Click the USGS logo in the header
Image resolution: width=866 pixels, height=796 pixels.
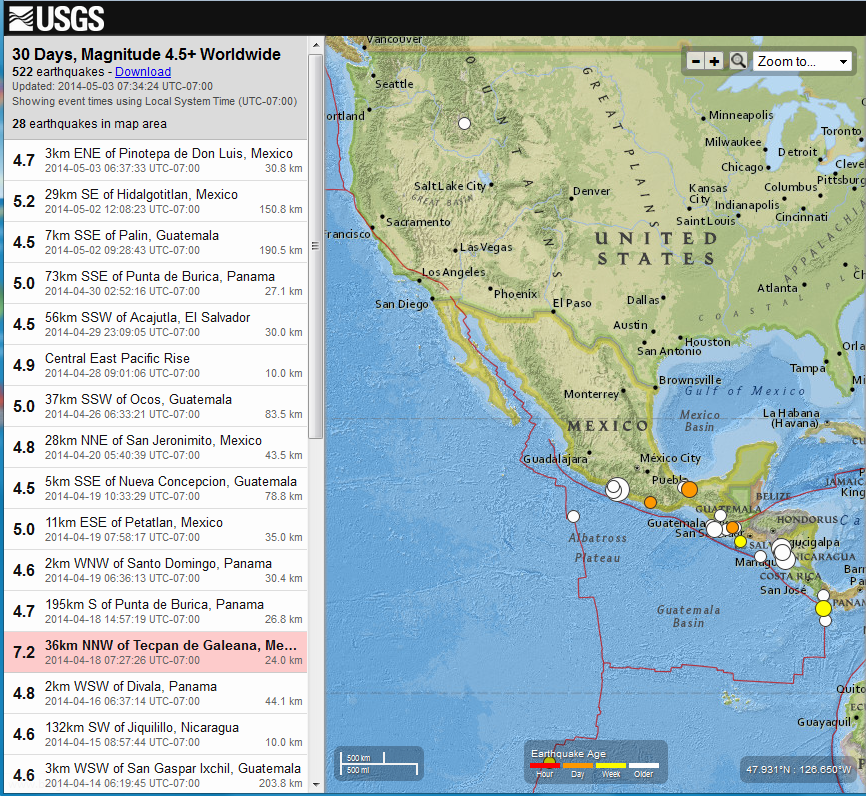tap(56, 19)
